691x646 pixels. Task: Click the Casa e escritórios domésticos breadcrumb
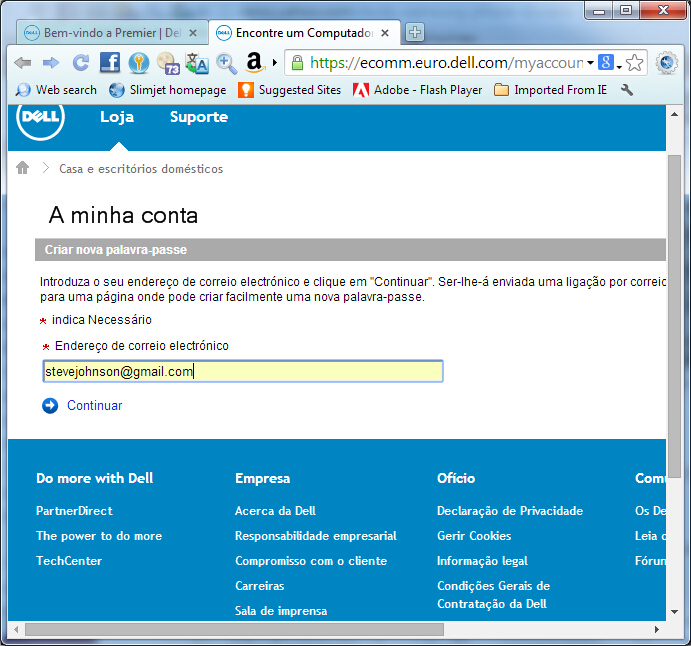click(141, 169)
